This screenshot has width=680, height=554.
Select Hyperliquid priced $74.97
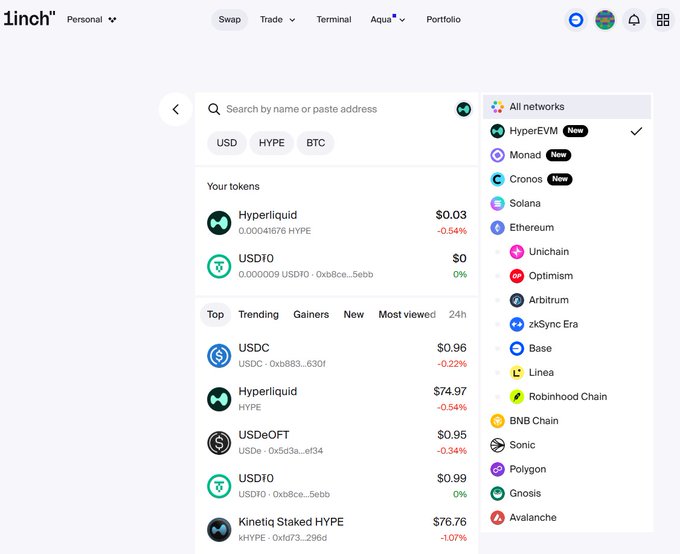(x=337, y=399)
